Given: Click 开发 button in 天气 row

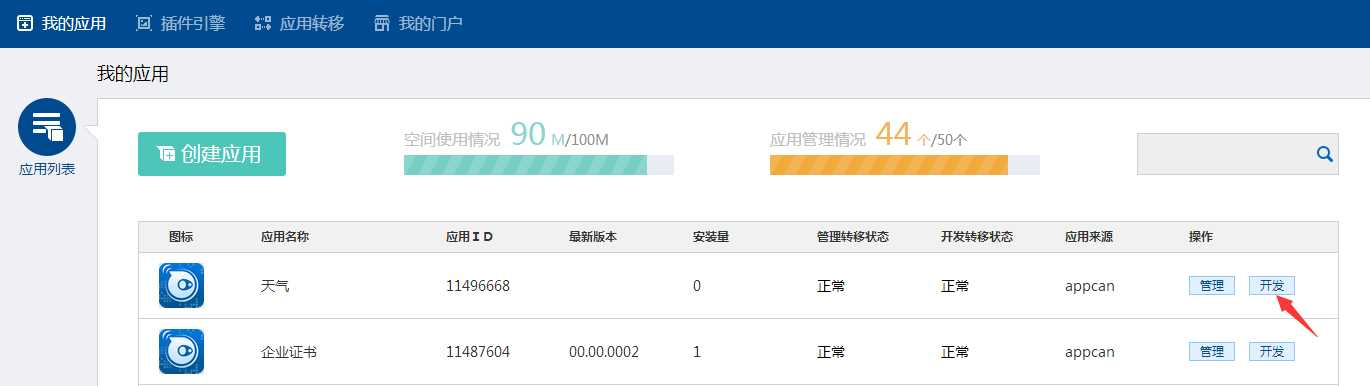Looking at the screenshot, I should pos(1272,286).
